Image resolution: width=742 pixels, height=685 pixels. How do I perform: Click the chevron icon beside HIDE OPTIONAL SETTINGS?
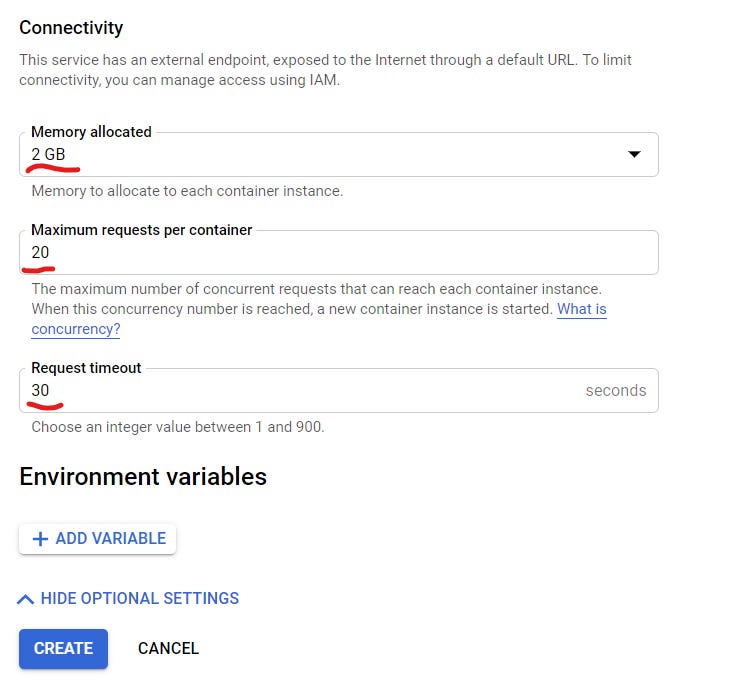(26, 599)
